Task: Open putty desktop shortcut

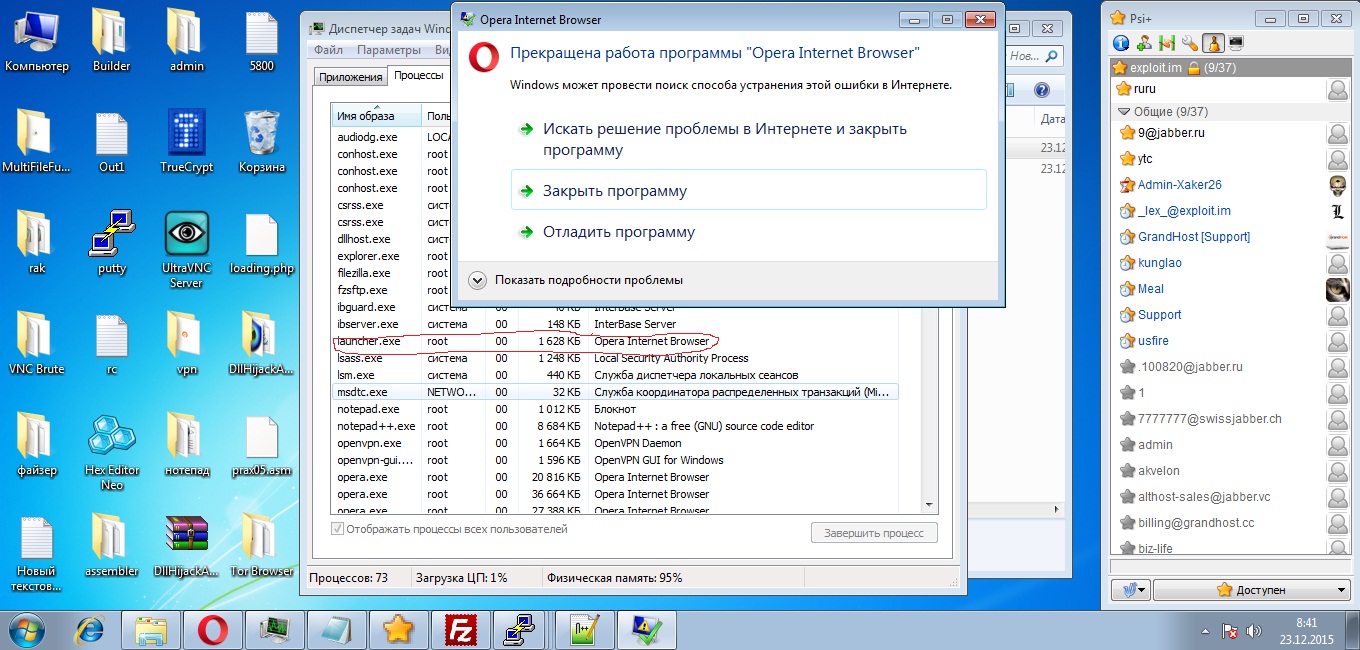Action: tap(112, 243)
